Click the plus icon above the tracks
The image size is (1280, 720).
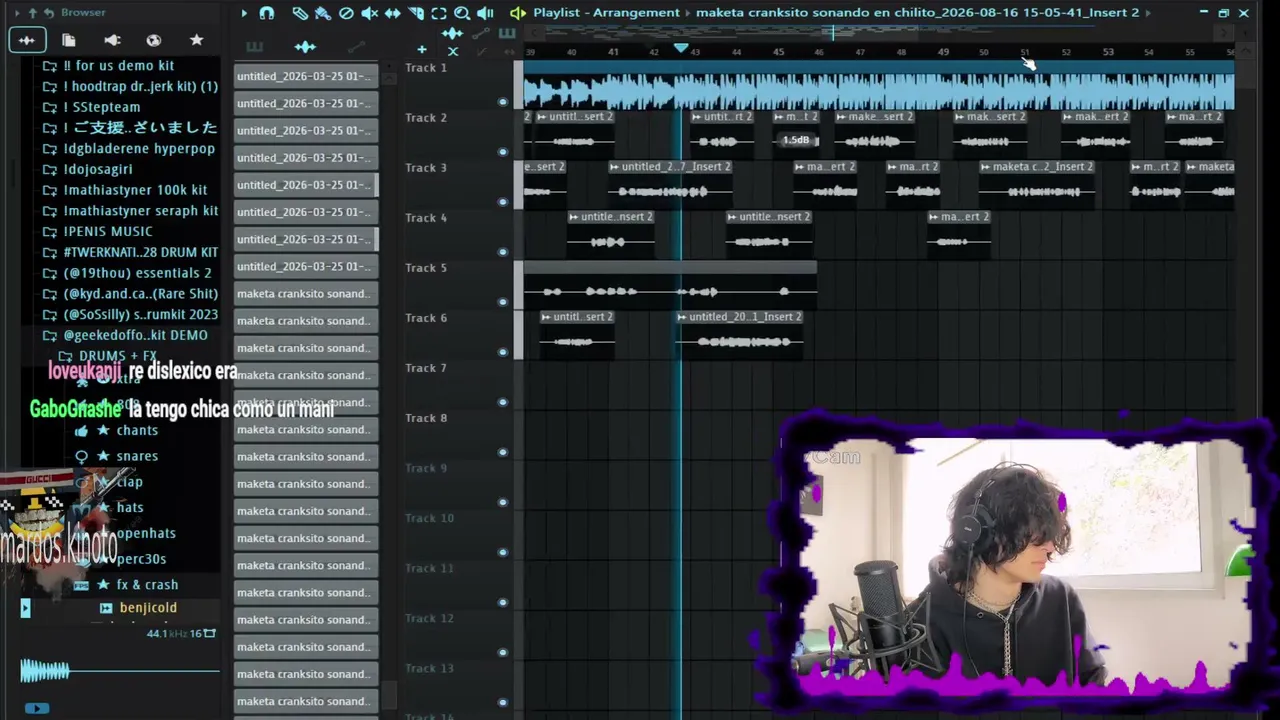[x=422, y=49]
